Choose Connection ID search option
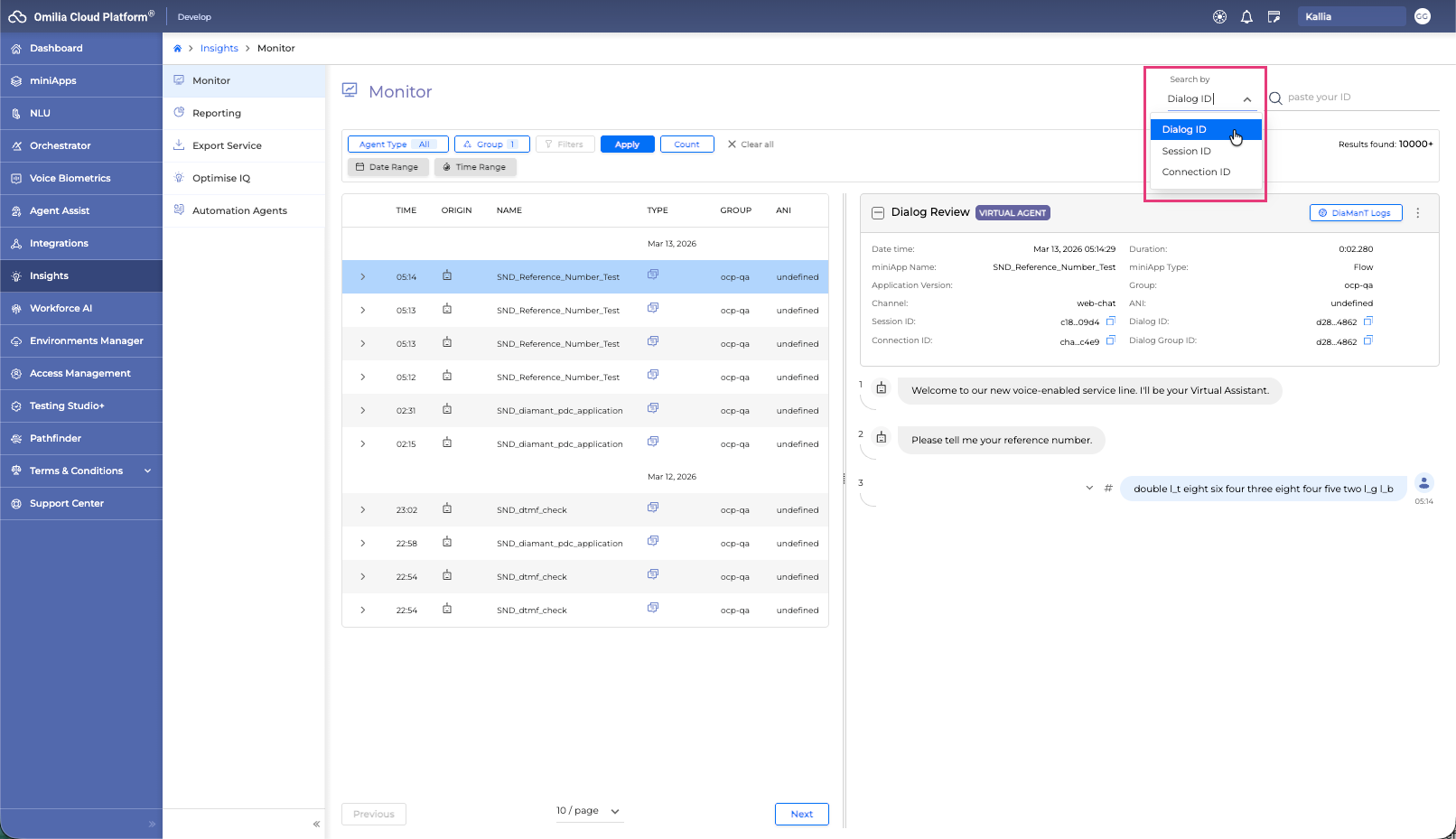The width and height of the screenshot is (1456, 839). (1196, 172)
